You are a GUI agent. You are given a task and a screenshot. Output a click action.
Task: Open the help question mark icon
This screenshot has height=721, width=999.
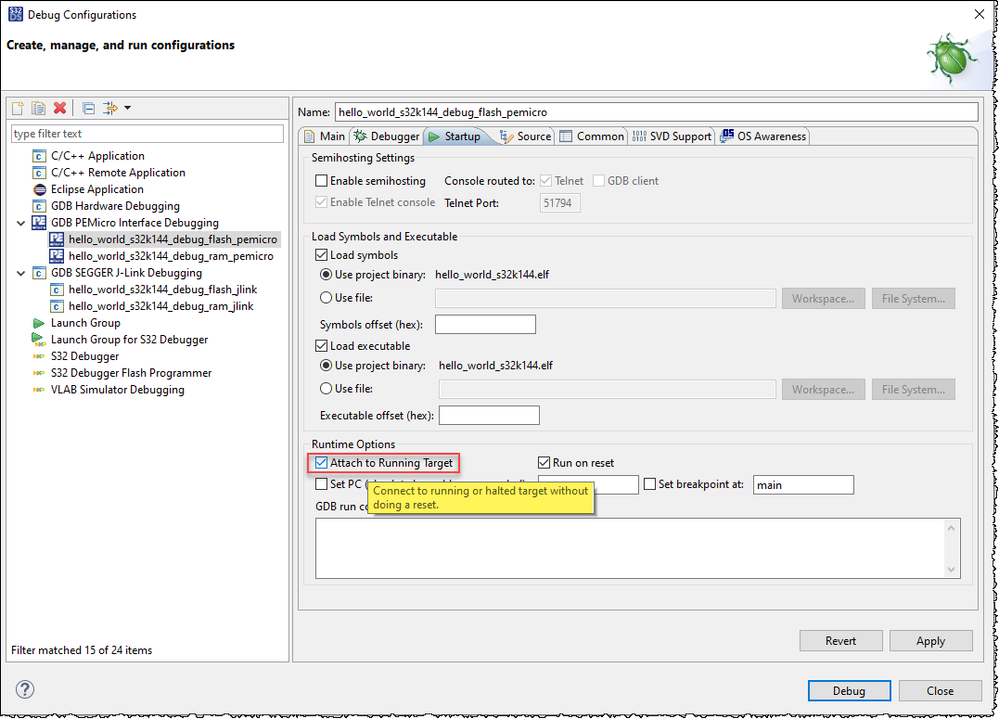[x=24, y=689]
